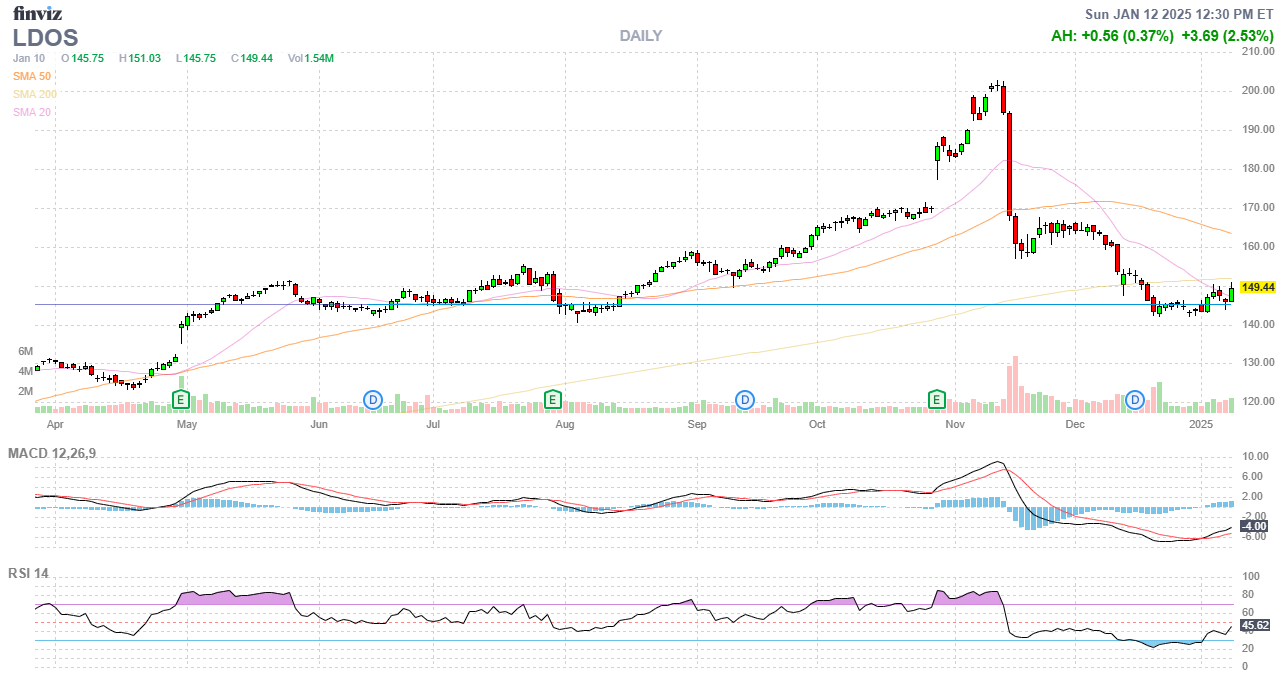This screenshot has width=1287, height=682.
Task: Toggle the SMA 200 legend label
Action: 35,94
